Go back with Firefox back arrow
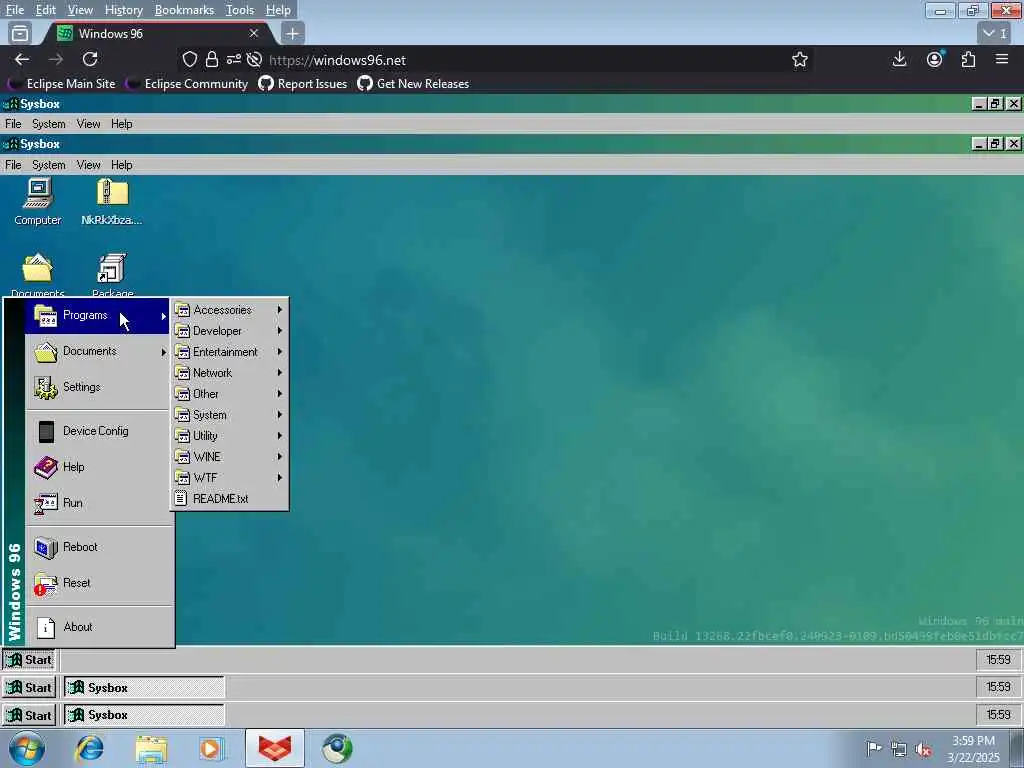 tap(22, 59)
